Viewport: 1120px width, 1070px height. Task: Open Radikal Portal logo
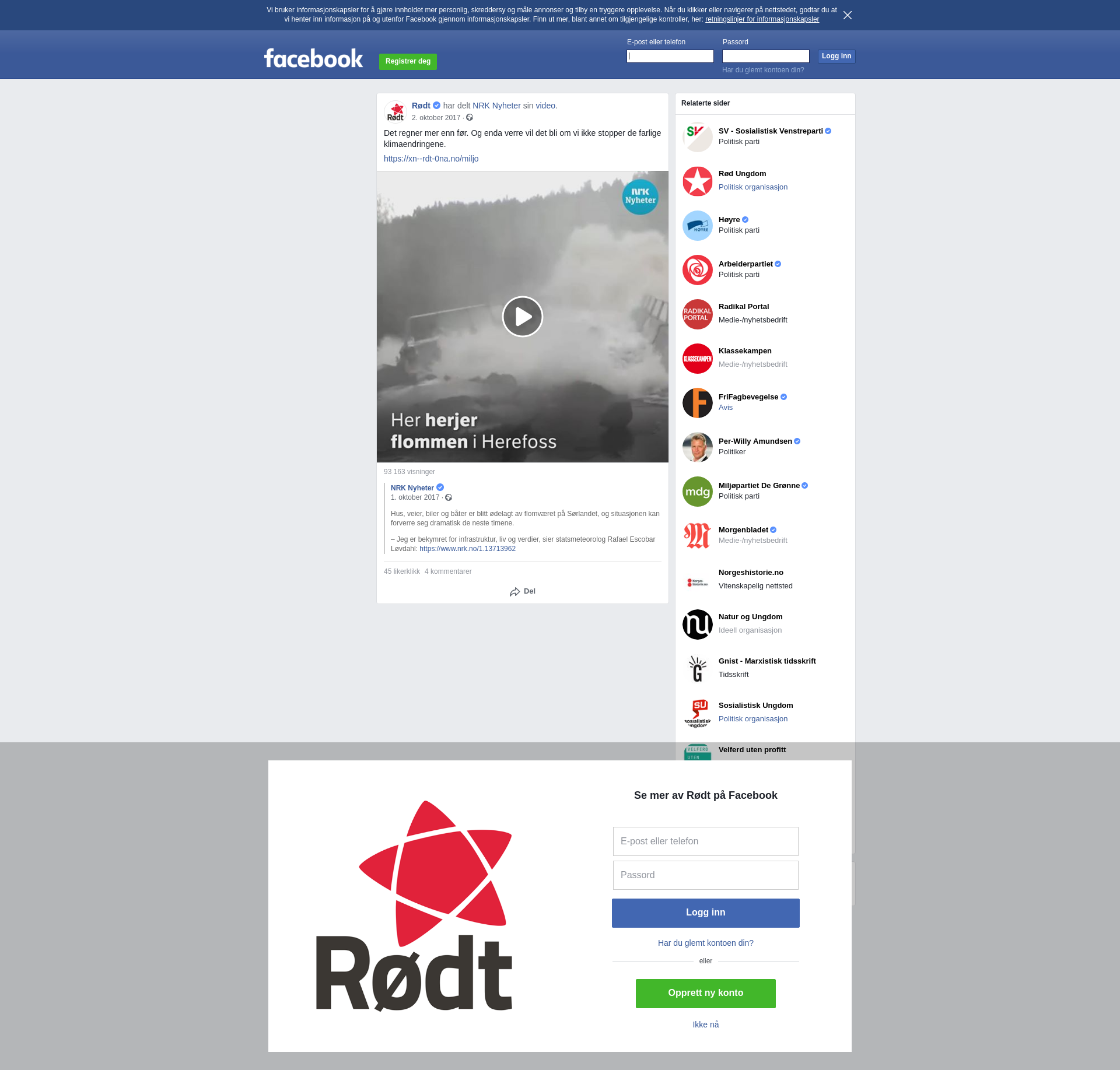click(x=698, y=314)
